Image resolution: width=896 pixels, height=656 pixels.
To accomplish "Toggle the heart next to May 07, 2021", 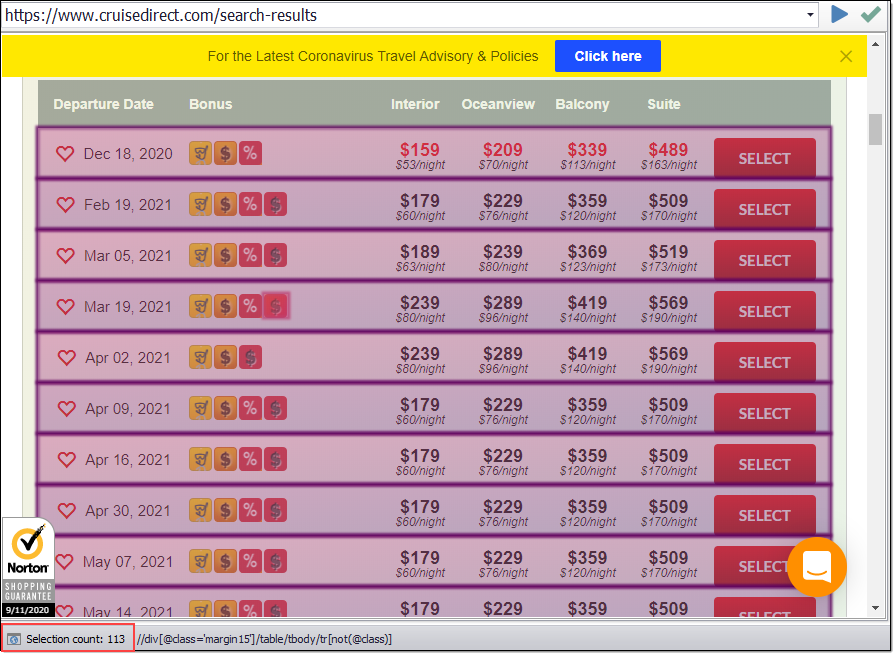I will [66, 562].
